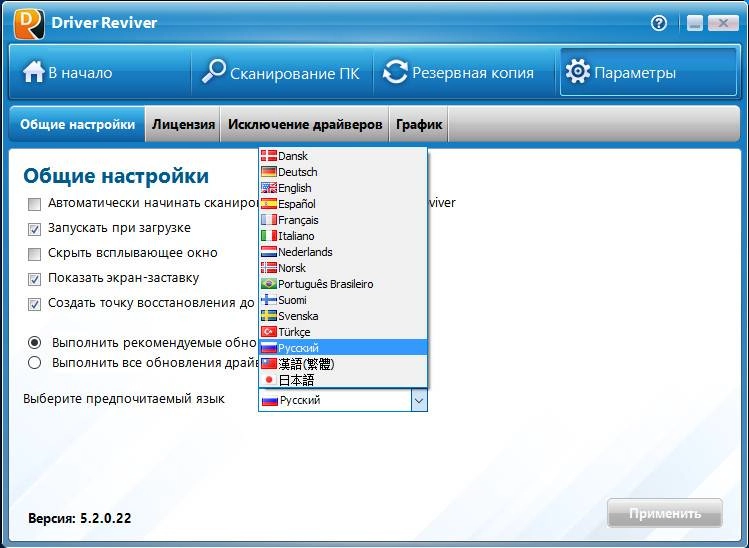This screenshot has width=749, height=548.
Task: Click the home icon for В начало
Action: click(x=33, y=72)
